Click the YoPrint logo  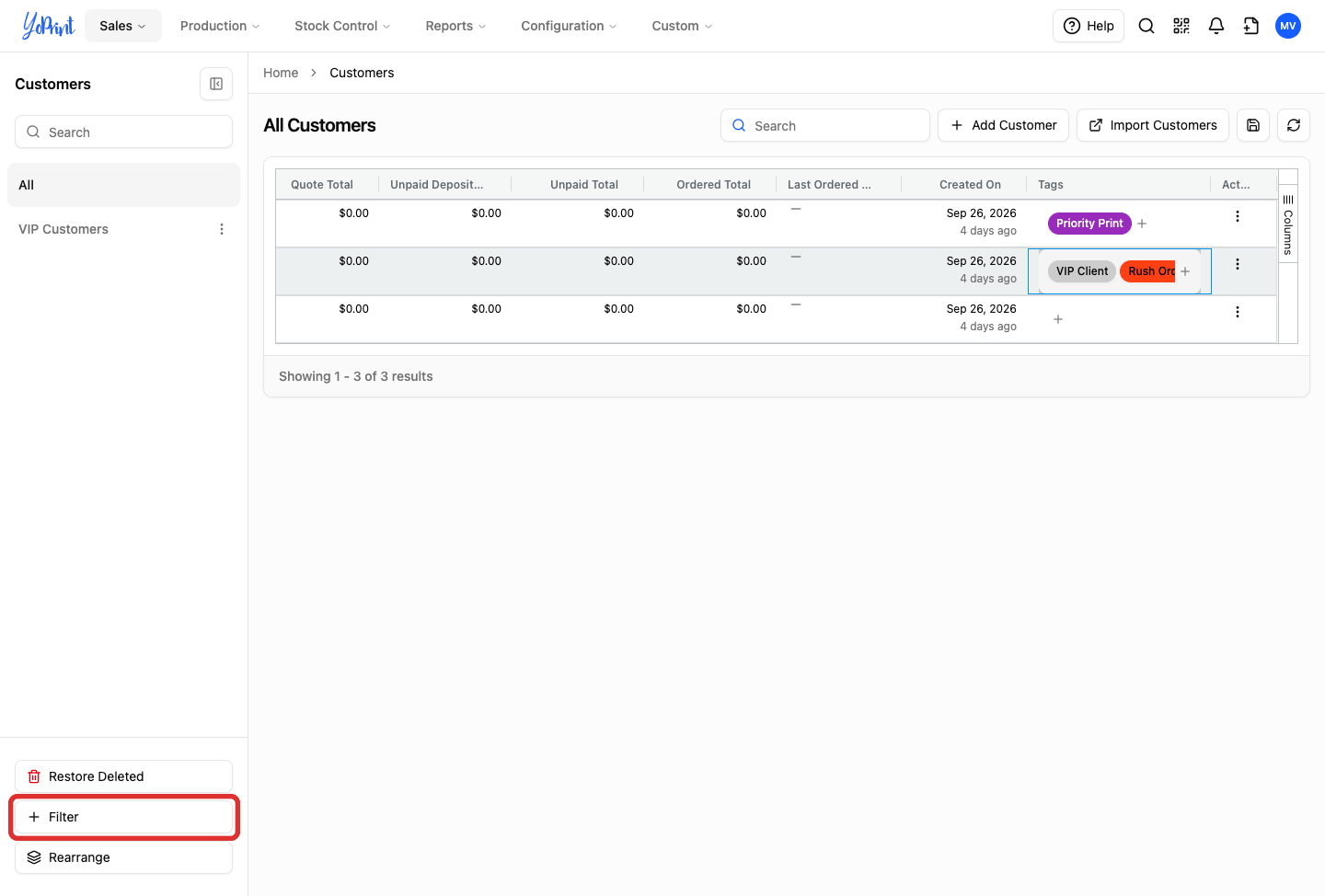point(48,26)
